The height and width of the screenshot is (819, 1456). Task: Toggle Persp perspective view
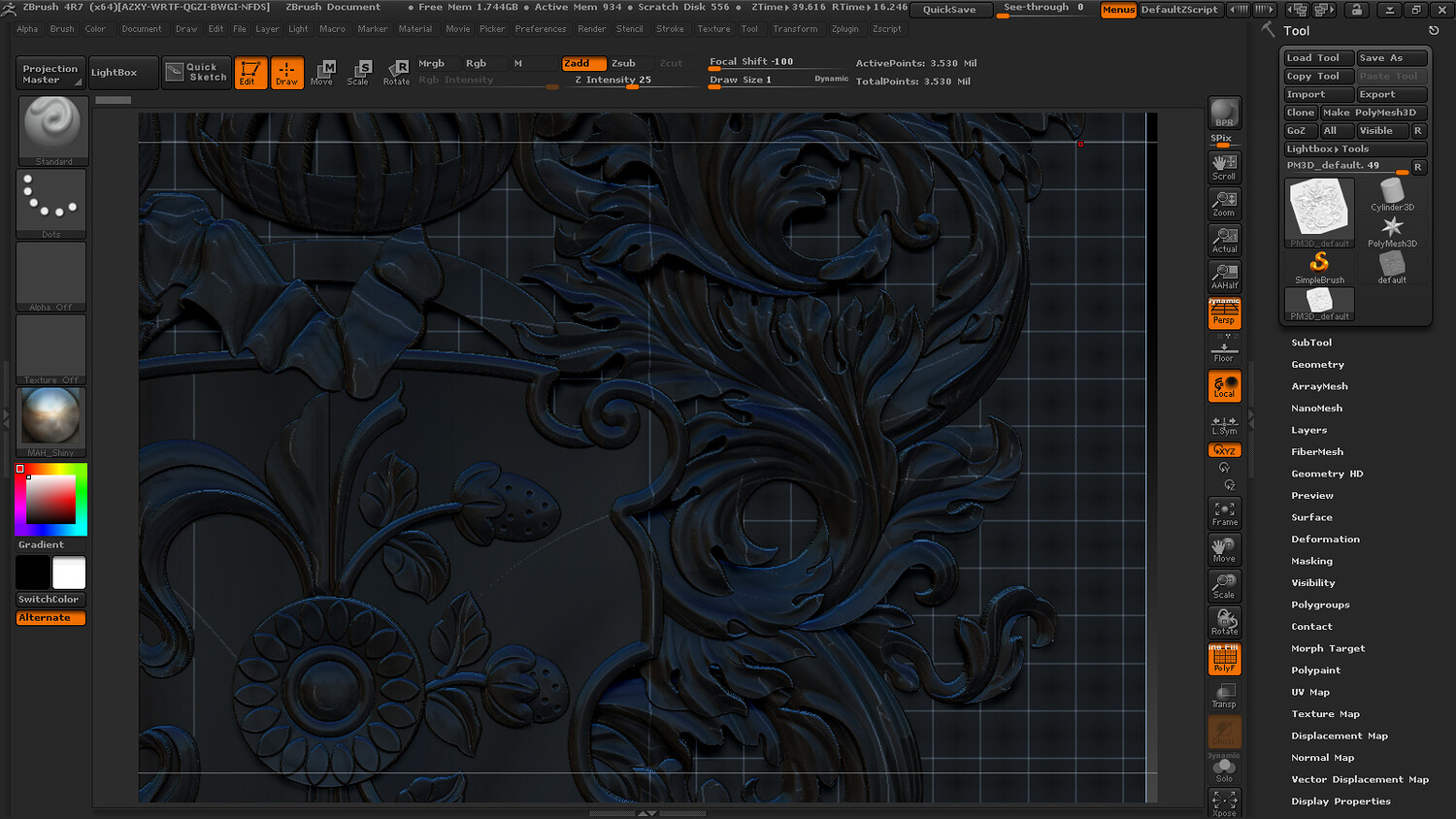coord(1225,312)
